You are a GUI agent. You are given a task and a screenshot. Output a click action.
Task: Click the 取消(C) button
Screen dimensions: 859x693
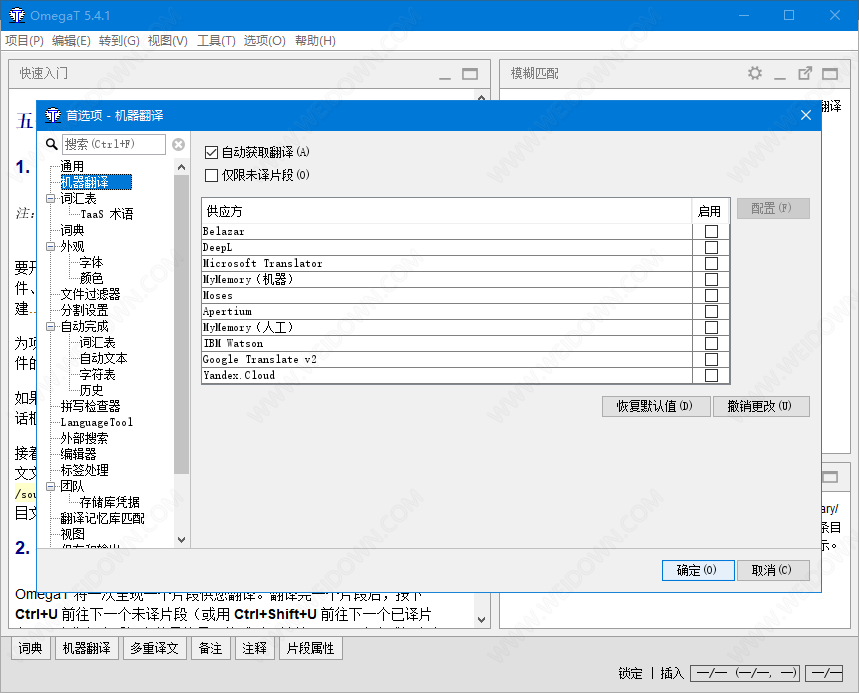click(x=772, y=570)
